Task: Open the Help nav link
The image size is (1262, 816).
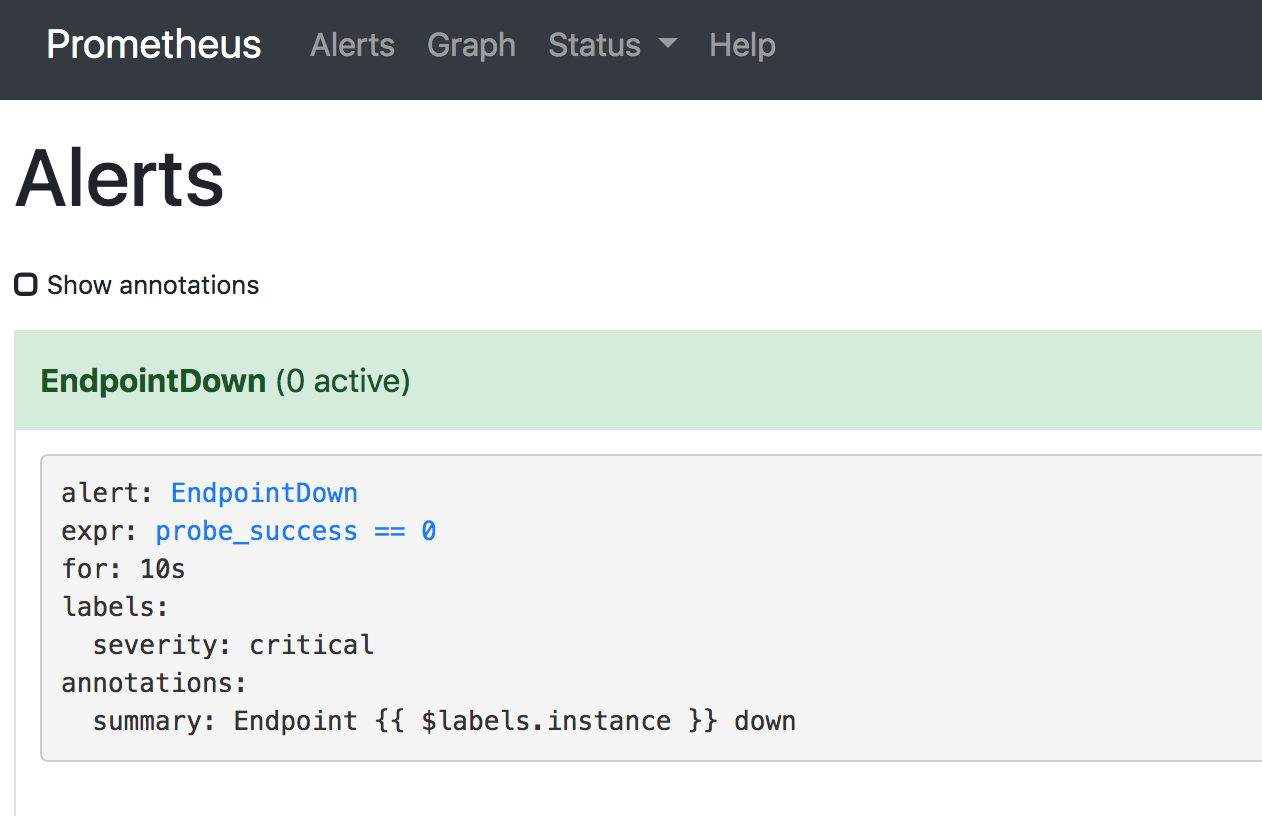Action: [742, 45]
